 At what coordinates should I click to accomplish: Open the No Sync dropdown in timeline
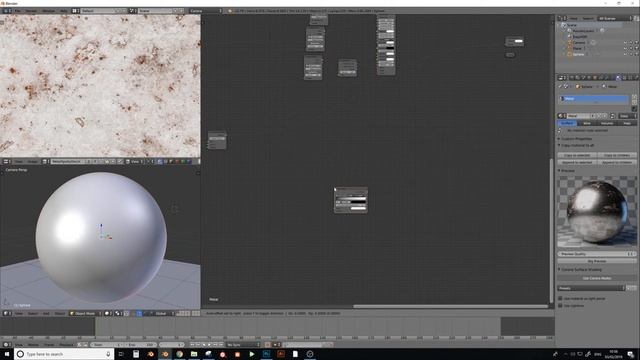242,344
